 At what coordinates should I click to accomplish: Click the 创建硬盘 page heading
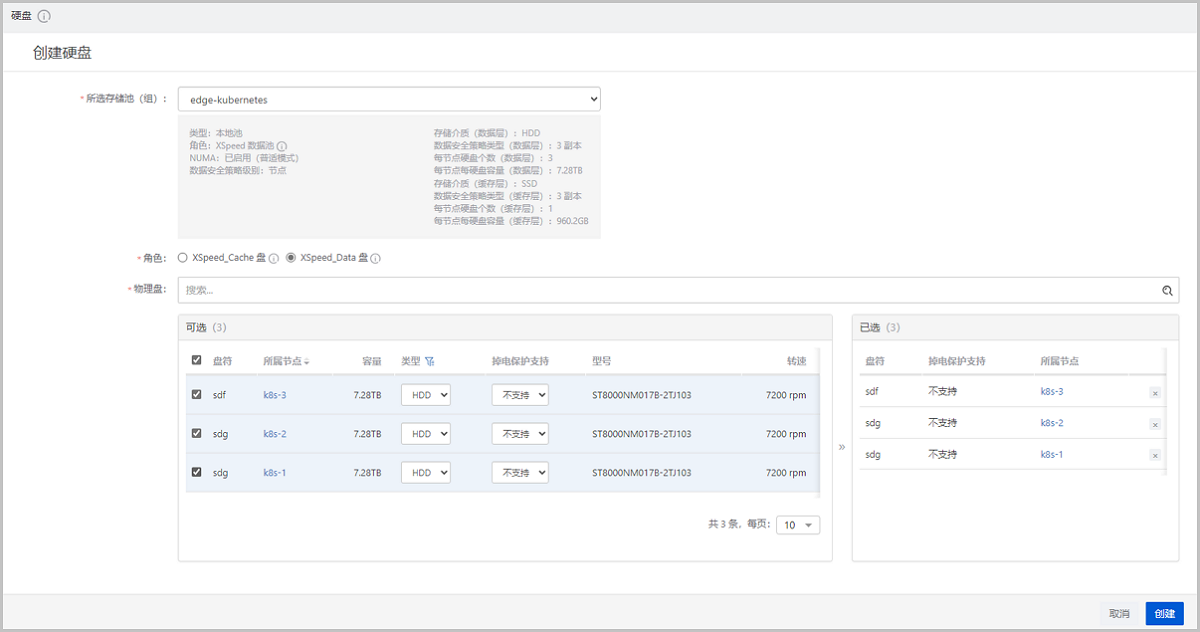[x=62, y=53]
